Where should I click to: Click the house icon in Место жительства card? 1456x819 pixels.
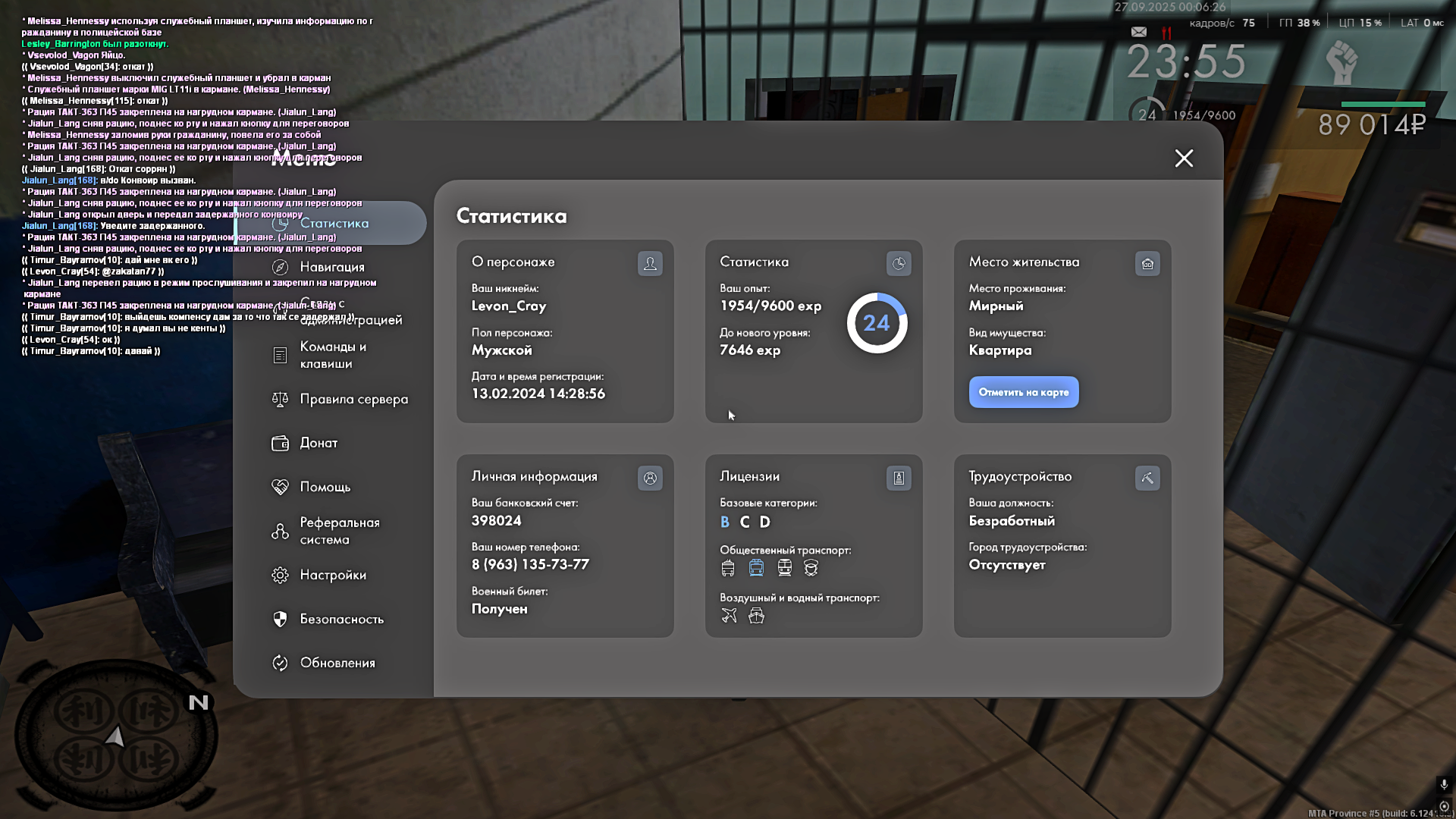[1147, 264]
